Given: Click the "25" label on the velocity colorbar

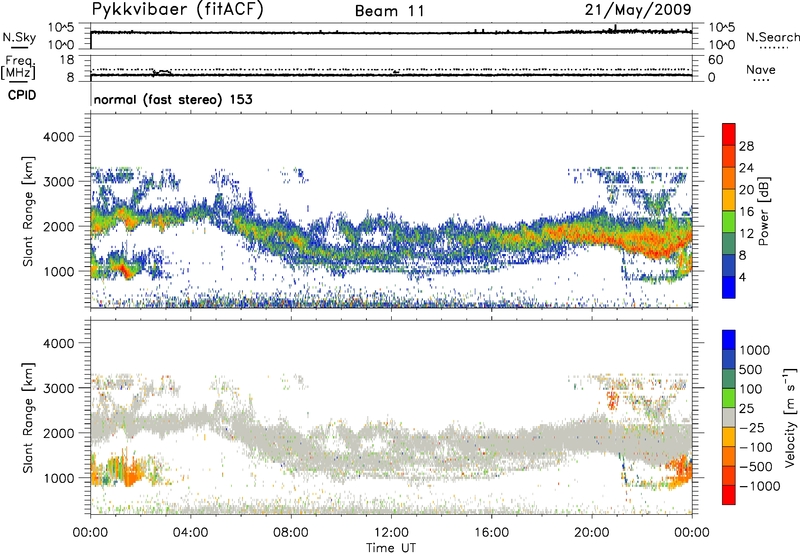Looking at the screenshot, I should click(x=747, y=408).
